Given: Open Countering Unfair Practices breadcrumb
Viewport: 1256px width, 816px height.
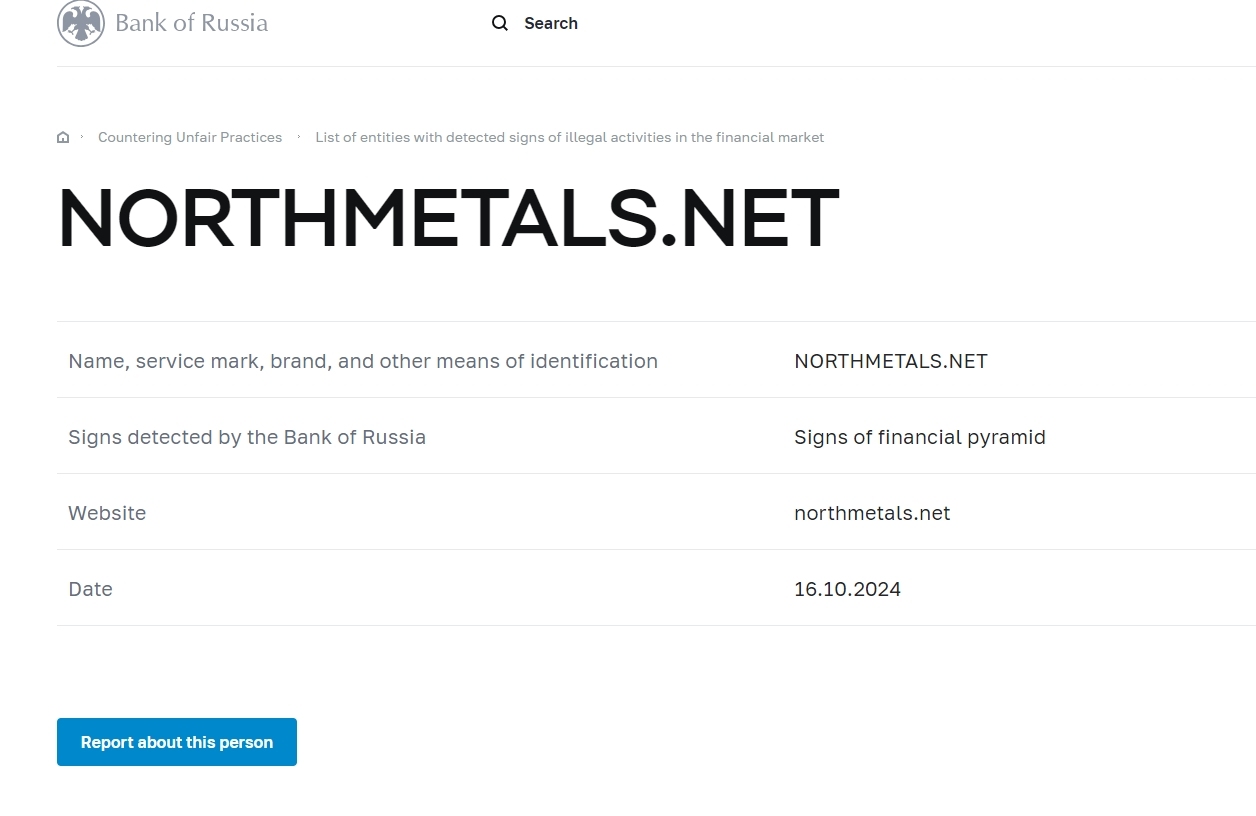Looking at the screenshot, I should [190, 137].
